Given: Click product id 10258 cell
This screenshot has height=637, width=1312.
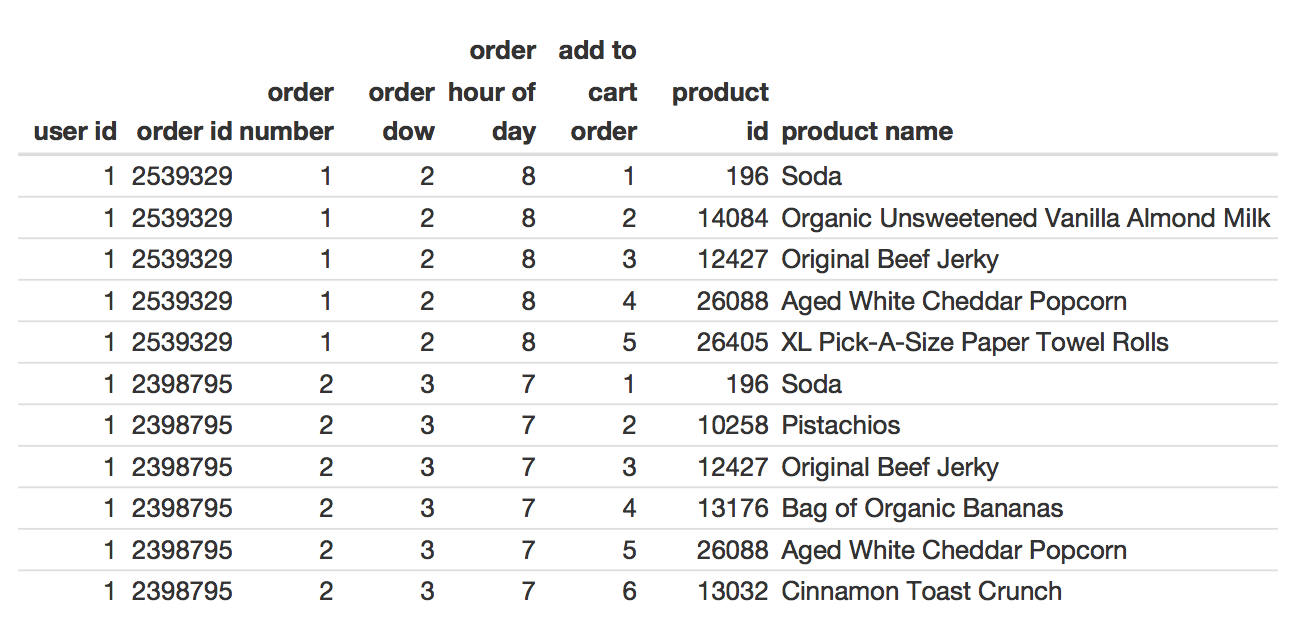Looking at the screenshot, I should 733,425.
